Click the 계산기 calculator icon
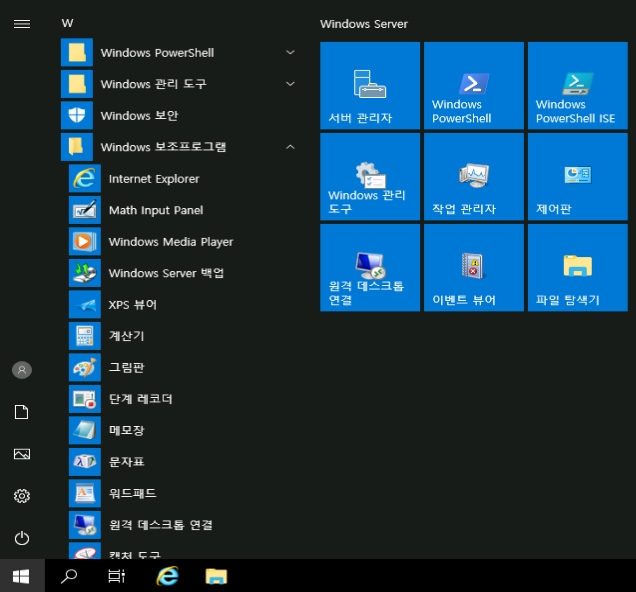The image size is (636, 592). click(x=85, y=336)
